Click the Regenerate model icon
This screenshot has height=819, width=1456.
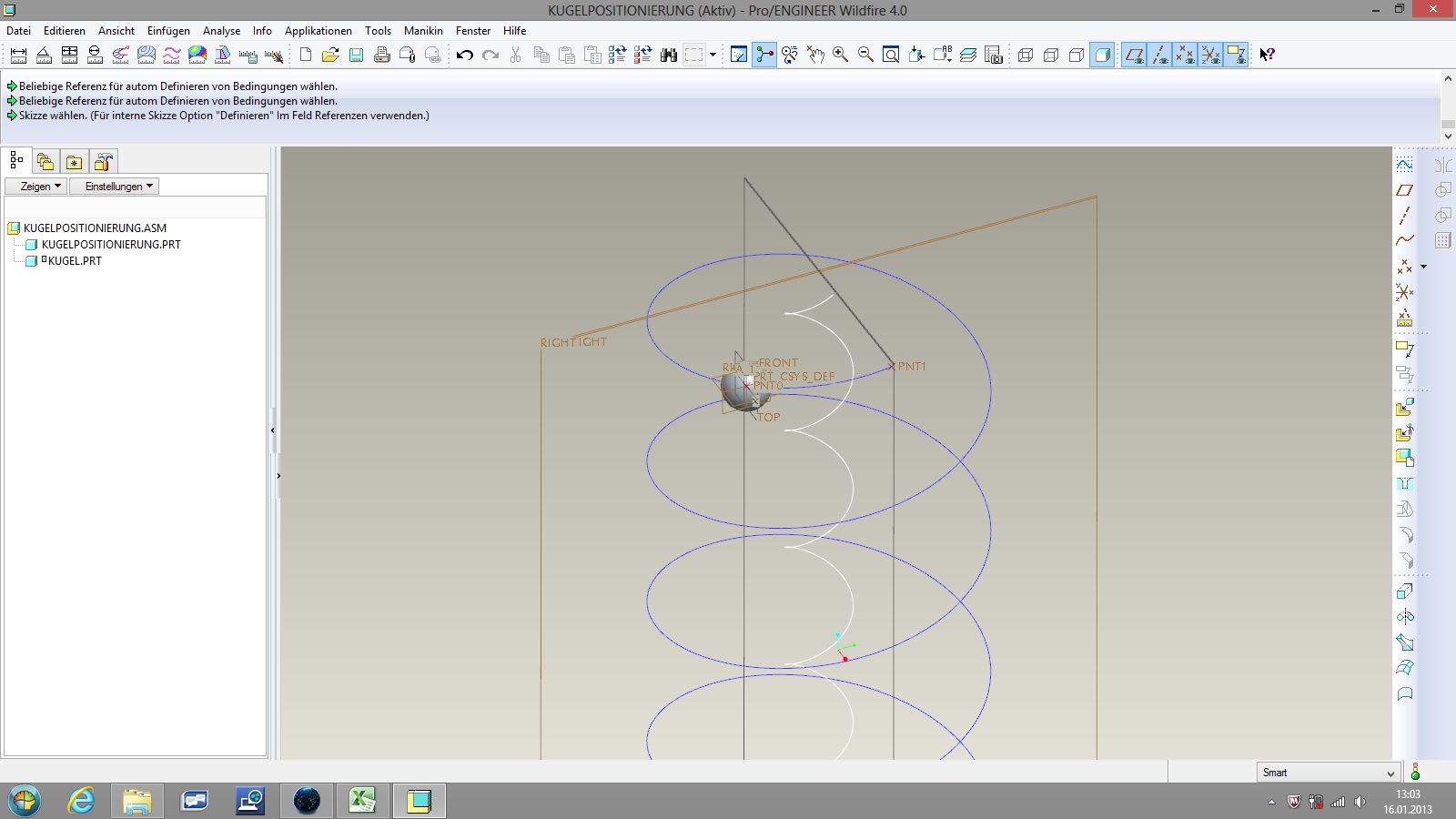pos(617,55)
